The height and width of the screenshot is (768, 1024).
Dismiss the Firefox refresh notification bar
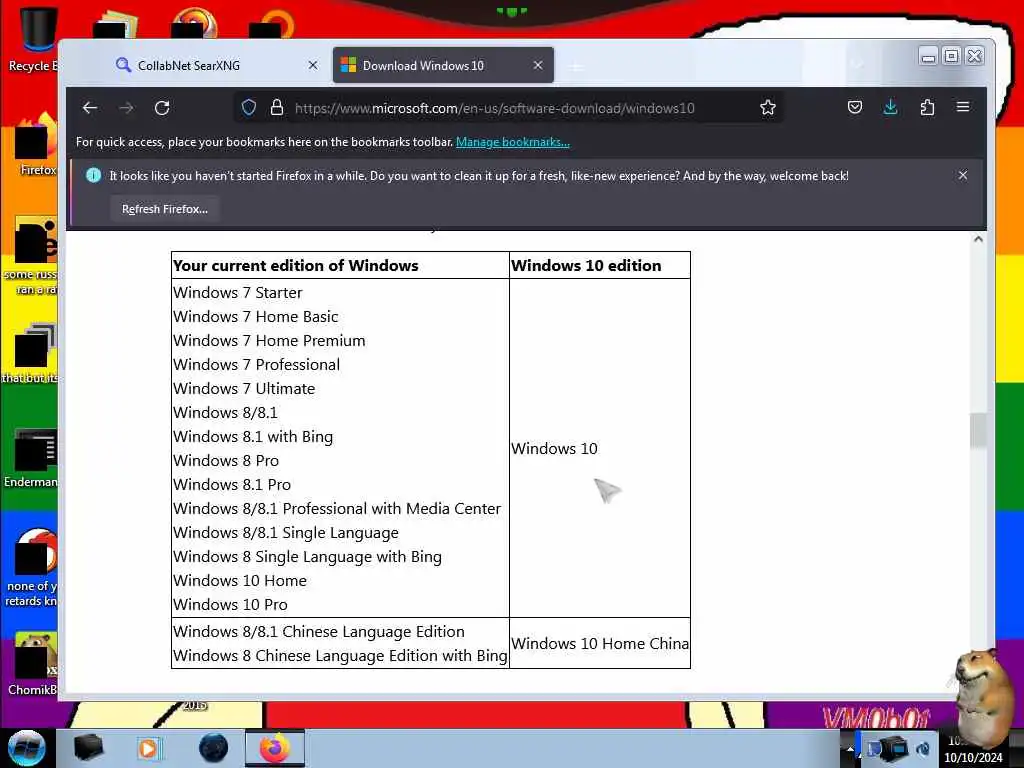pos(963,175)
